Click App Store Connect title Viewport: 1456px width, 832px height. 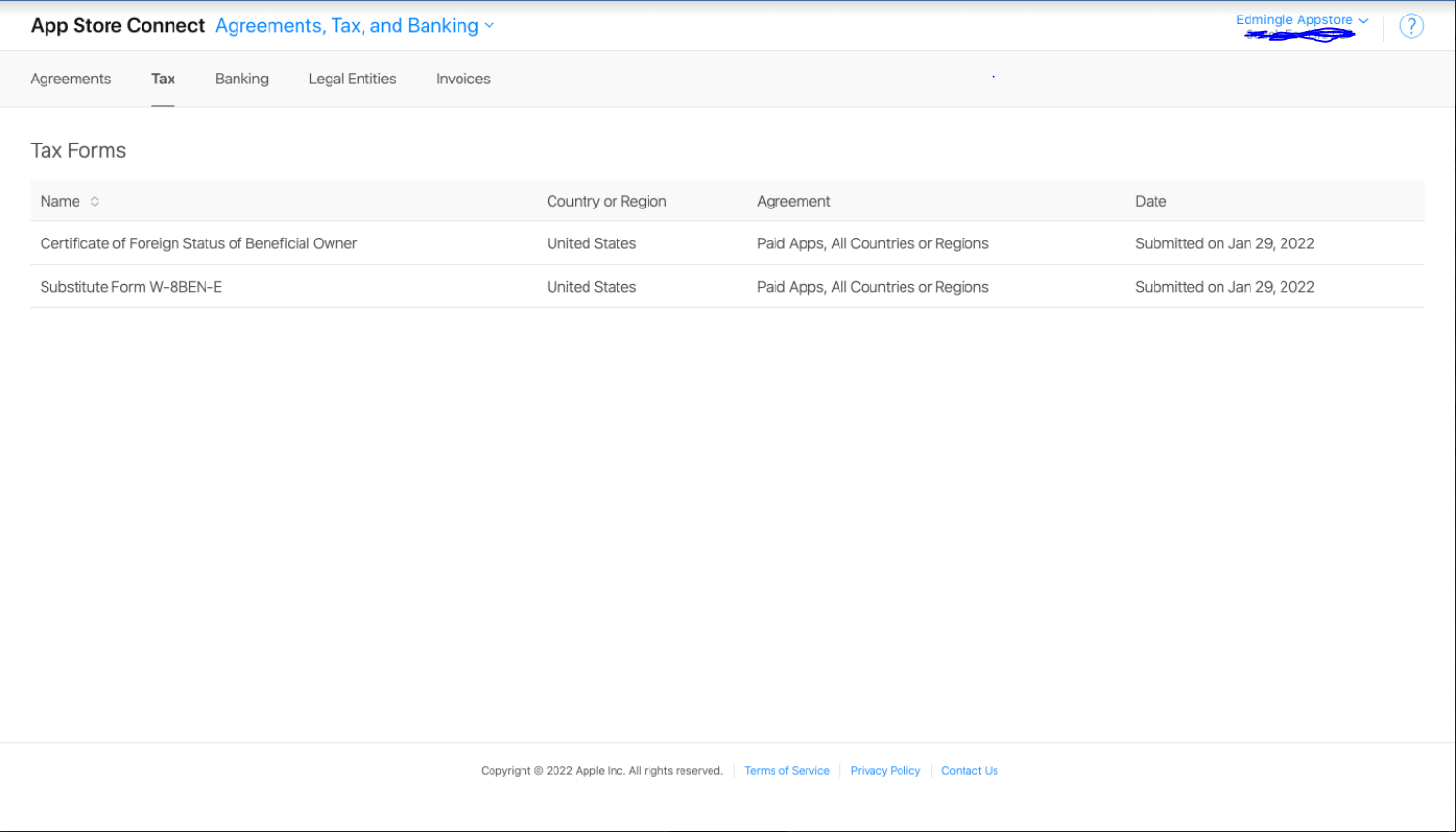click(117, 26)
